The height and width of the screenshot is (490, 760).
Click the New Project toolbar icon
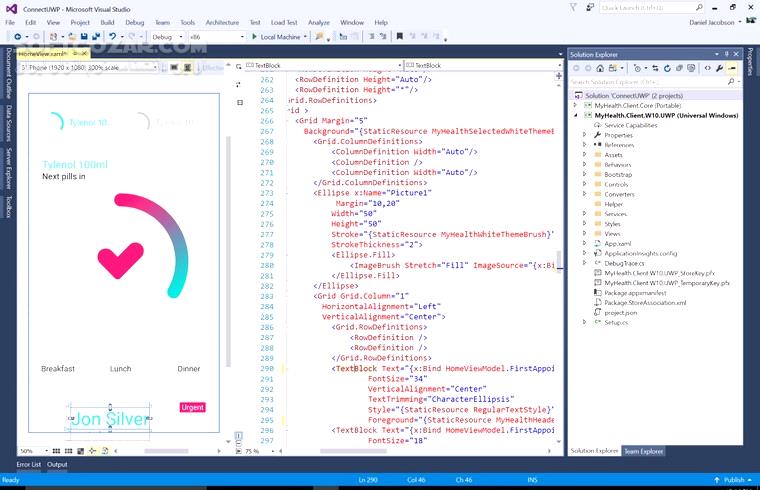click(x=53, y=37)
